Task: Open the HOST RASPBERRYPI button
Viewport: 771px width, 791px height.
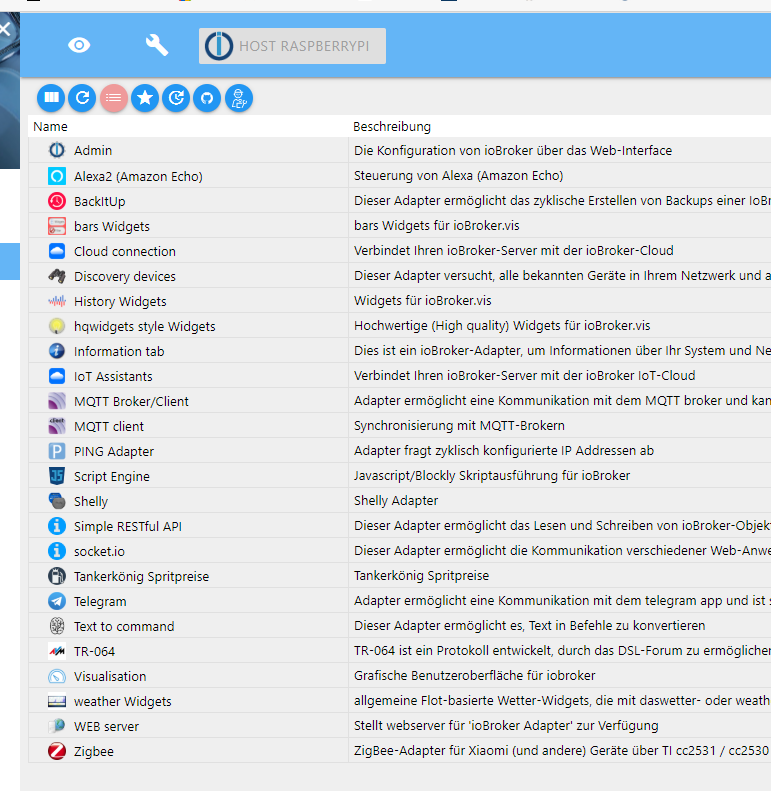Action: pos(292,46)
